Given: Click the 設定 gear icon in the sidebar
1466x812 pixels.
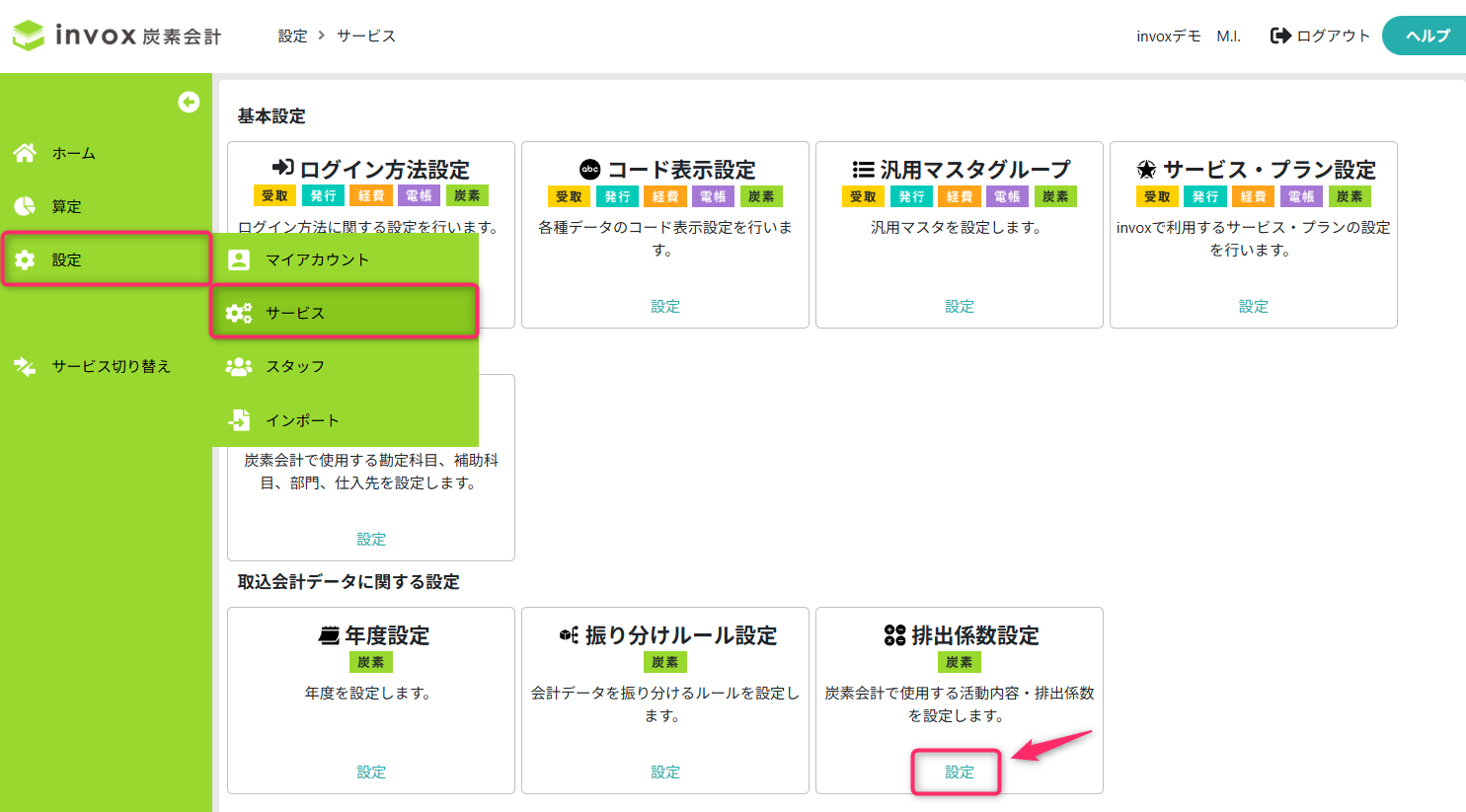Looking at the screenshot, I should click(x=25, y=259).
